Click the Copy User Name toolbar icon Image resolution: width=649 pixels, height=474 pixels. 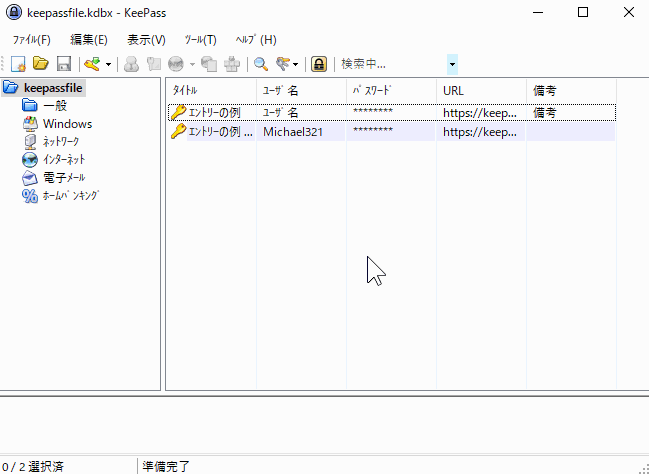click(x=132, y=64)
